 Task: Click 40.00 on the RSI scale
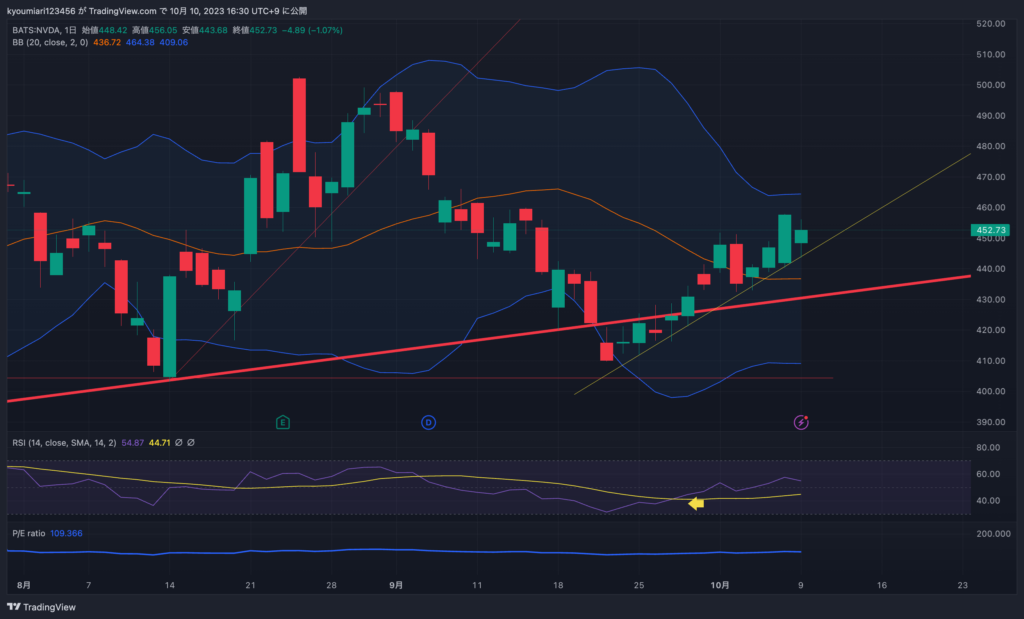coord(988,501)
